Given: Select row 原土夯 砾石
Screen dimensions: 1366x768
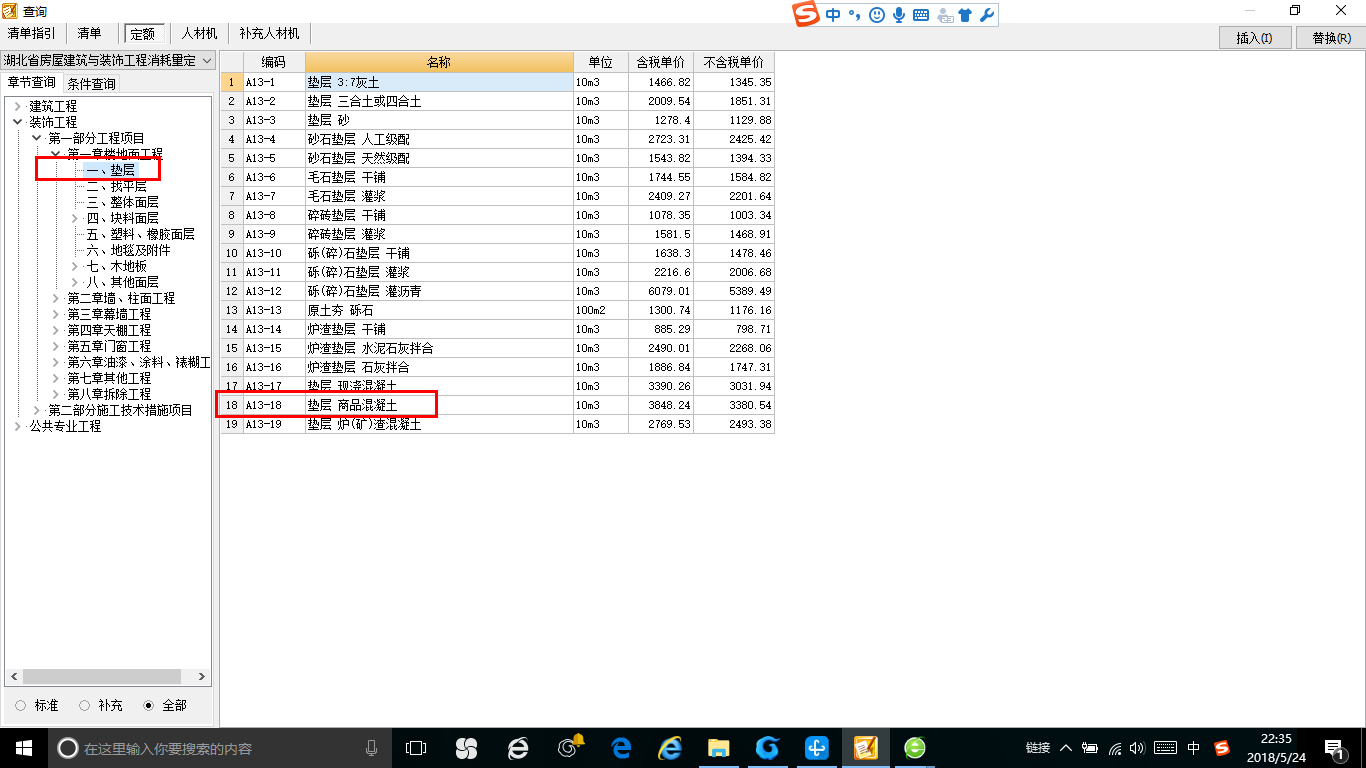Looking at the screenshot, I should 498,310.
